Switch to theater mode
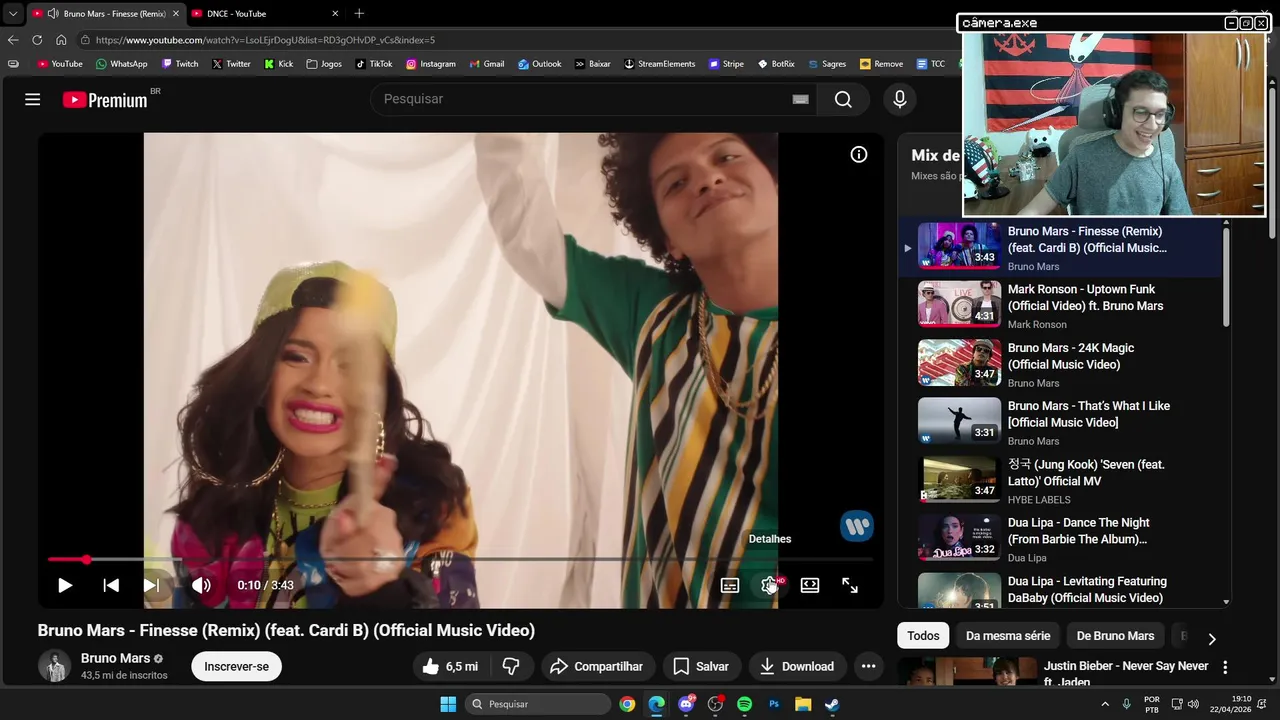This screenshot has width=1280, height=720. coord(810,585)
